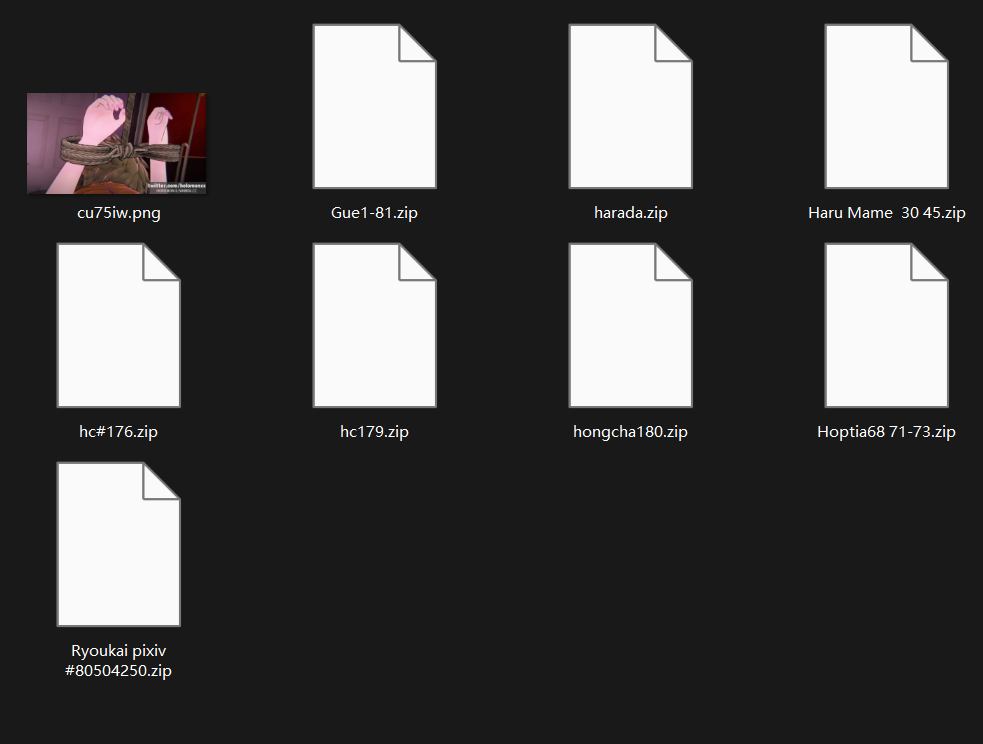Screen dimensions: 983x744
Task: Click the cu75iw.png filename label
Action: click(x=118, y=213)
